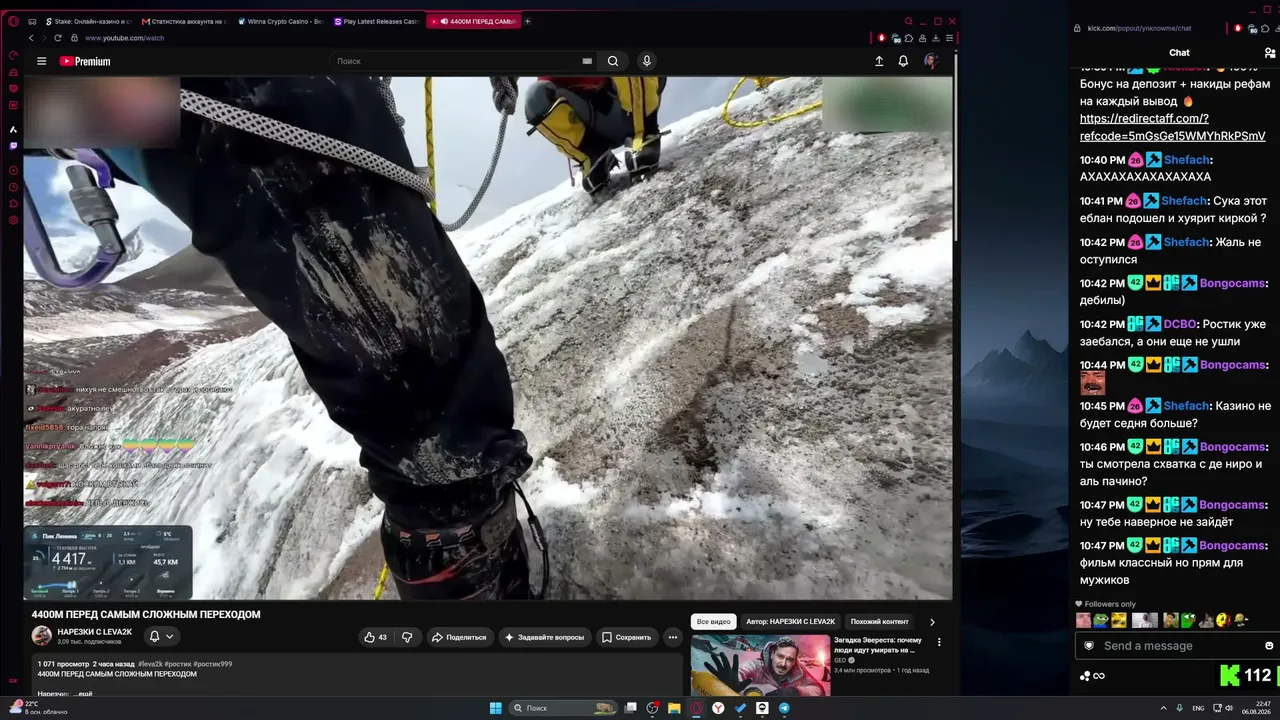
Task: Switch keyboard language via ENG indicator
Action: pyautogui.click(x=1199, y=708)
